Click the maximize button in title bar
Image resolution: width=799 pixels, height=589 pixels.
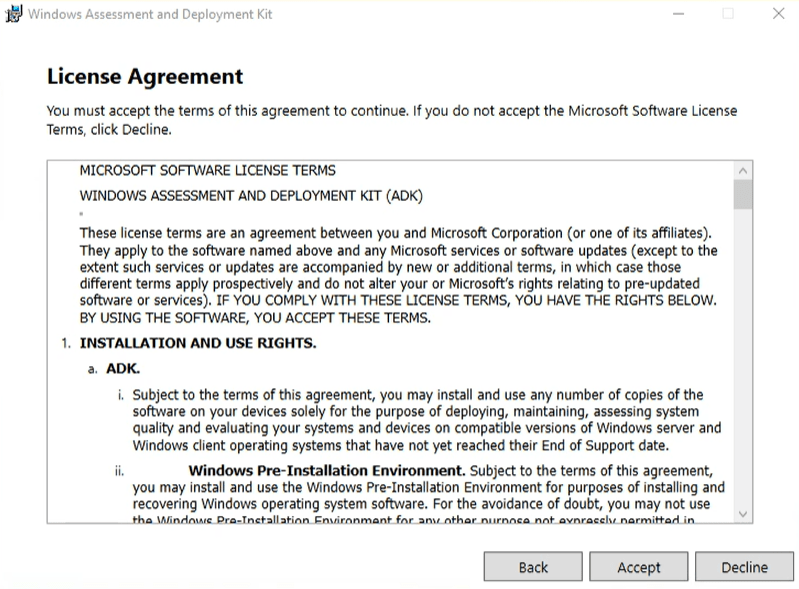(x=728, y=14)
